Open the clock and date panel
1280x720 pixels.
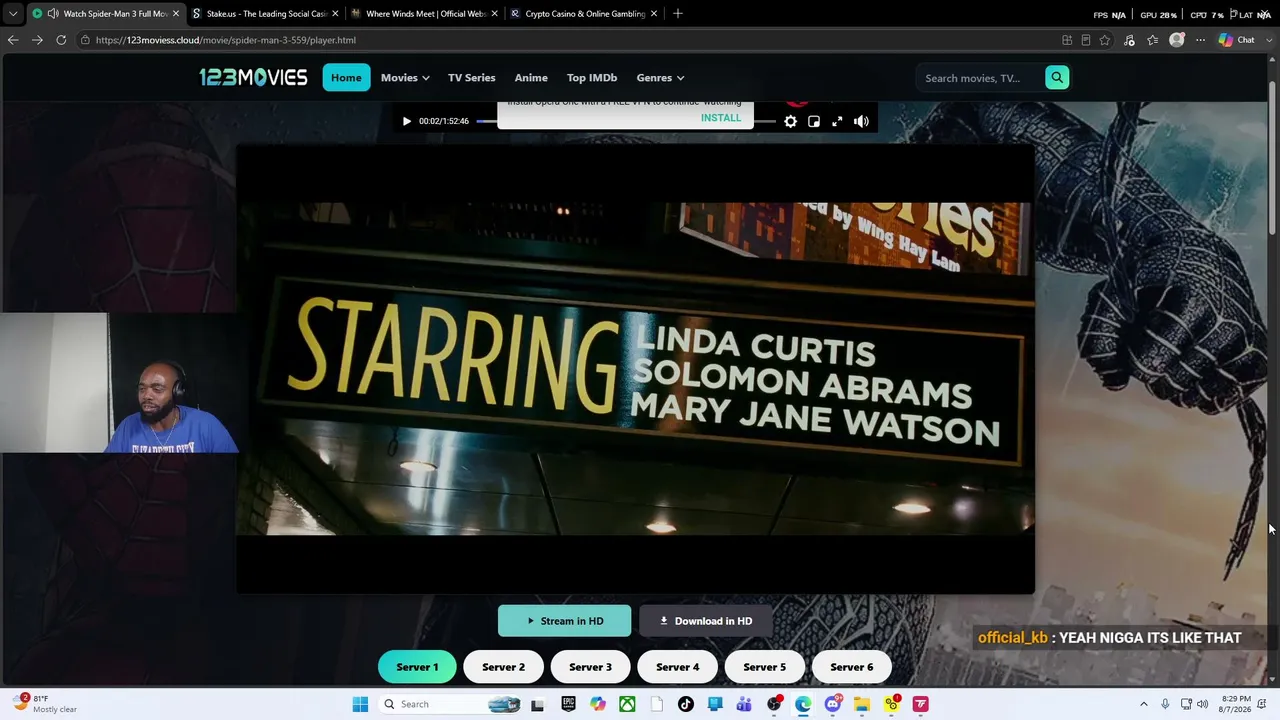tap(1236, 704)
